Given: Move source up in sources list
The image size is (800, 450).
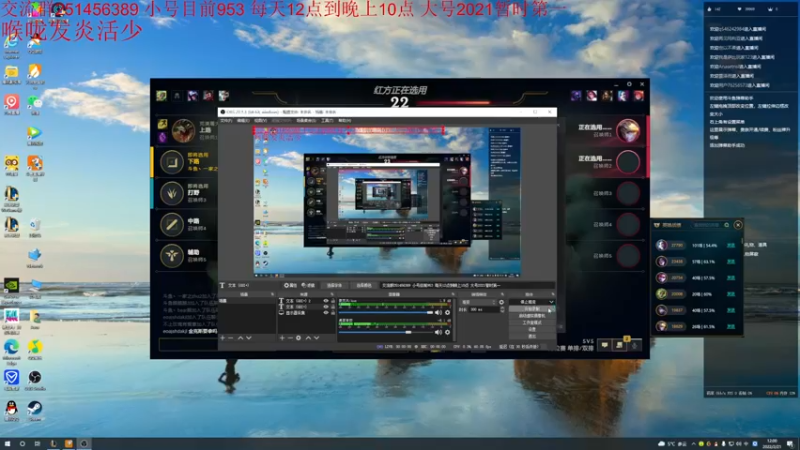Looking at the screenshot, I should 308,338.
